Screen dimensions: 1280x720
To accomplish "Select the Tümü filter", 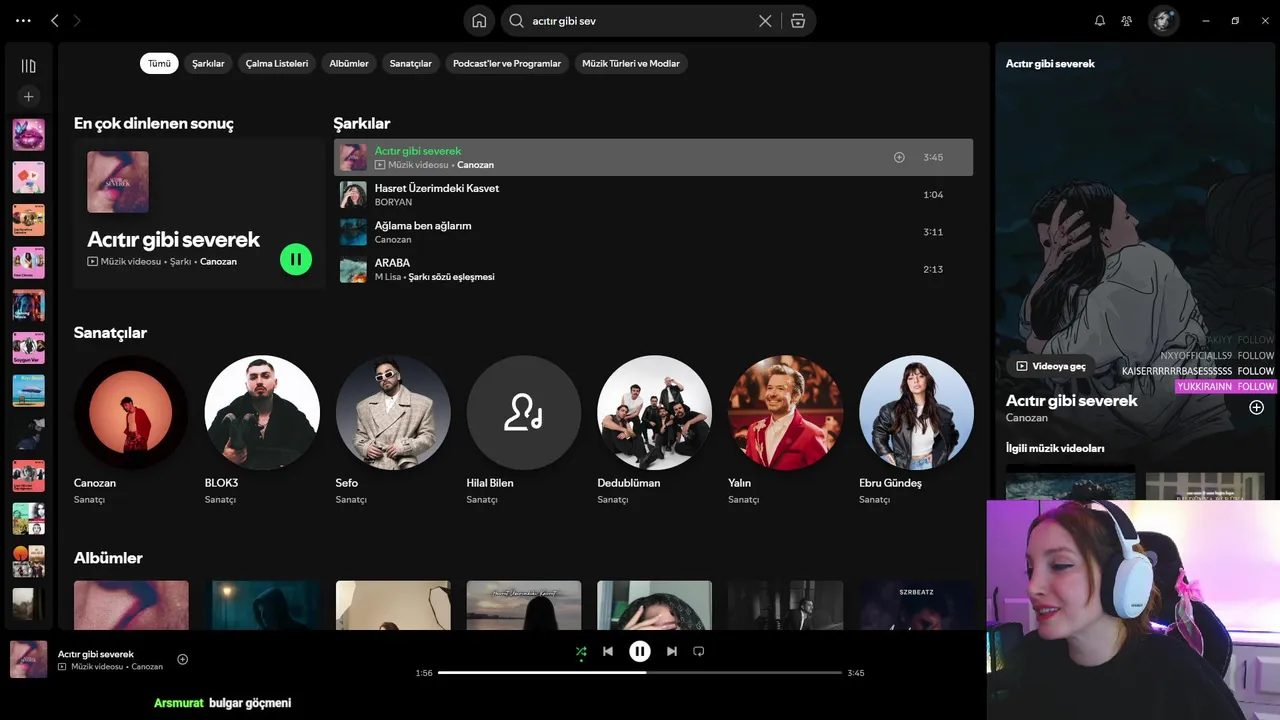I will (x=159, y=63).
